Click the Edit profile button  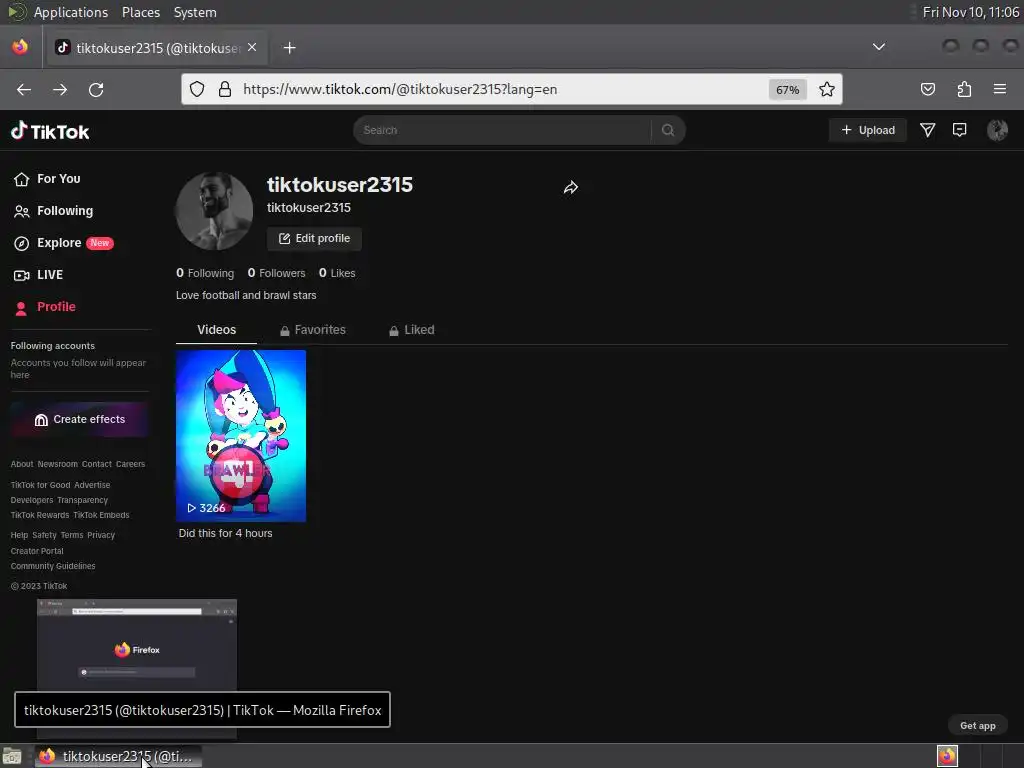point(314,238)
